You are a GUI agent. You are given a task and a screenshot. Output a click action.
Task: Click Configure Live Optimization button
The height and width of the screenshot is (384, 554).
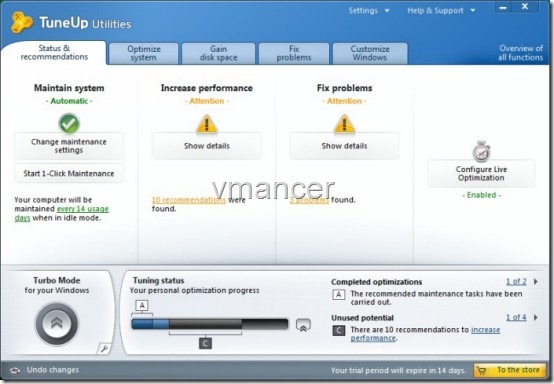481,173
